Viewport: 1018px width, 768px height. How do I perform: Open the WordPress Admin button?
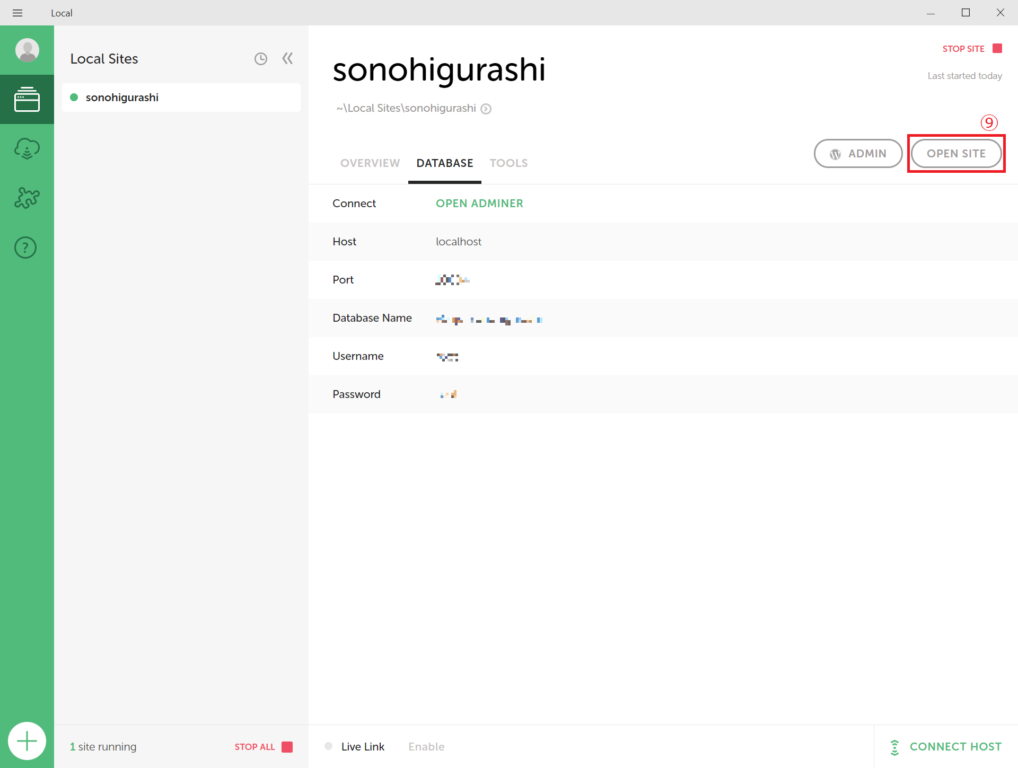(858, 153)
